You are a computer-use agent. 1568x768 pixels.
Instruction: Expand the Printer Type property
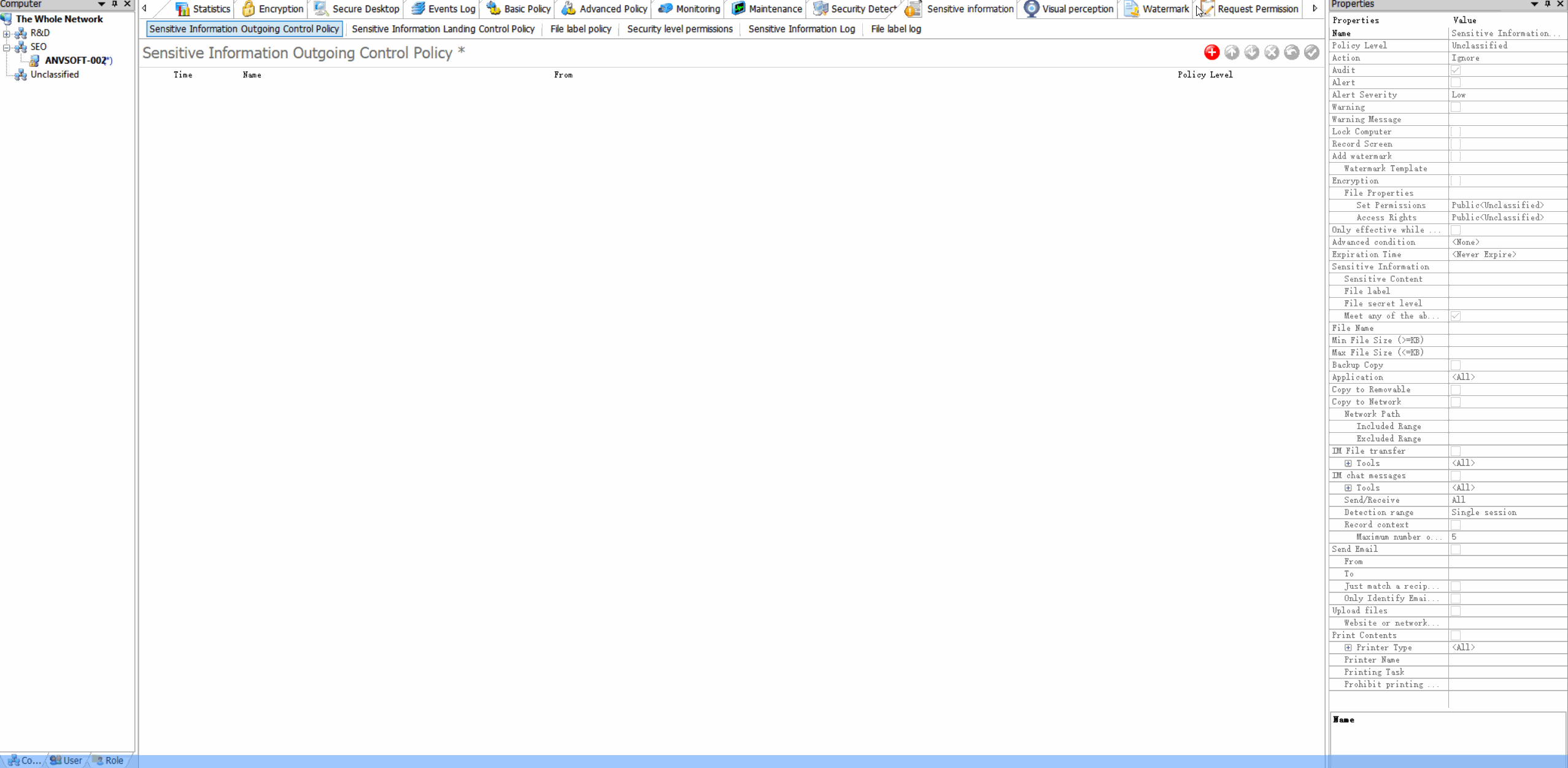pyautogui.click(x=1348, y=647)
